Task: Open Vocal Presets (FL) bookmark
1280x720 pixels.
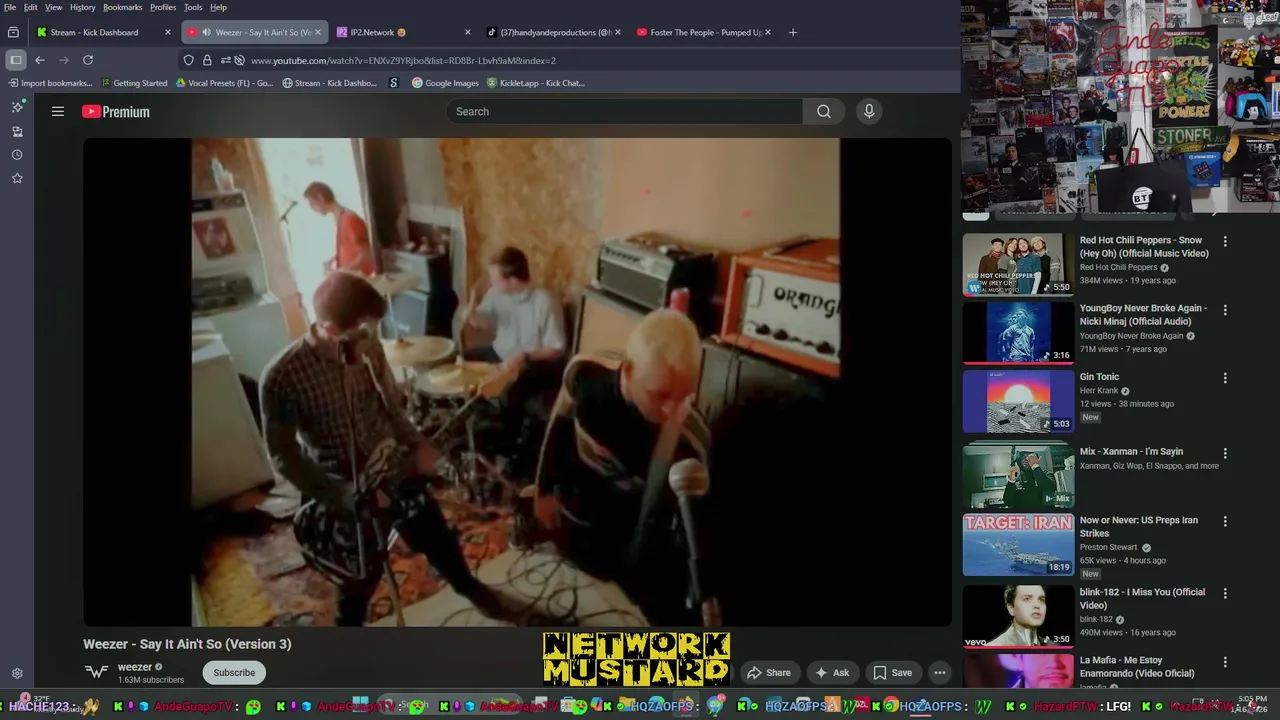Action: [x=224, y=83]
